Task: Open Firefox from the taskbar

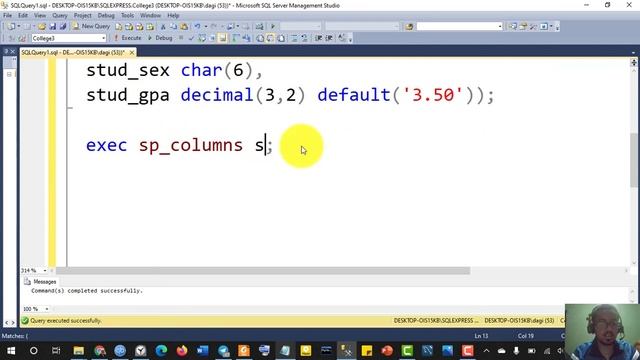Action: 182,351
